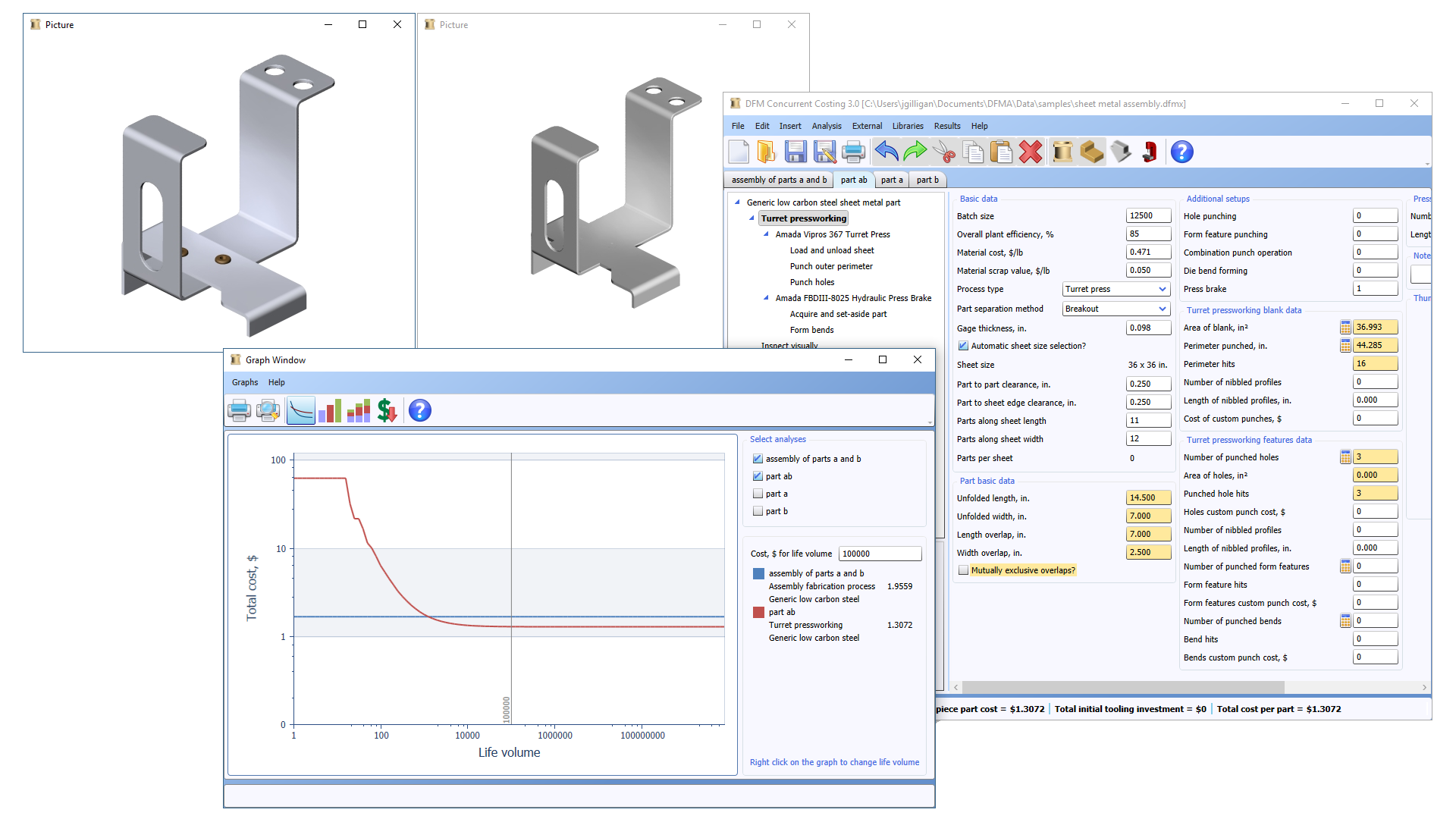The image size is (1456, 819).
Task: Print from the DFM Concurrent Costing toolbar
Action: [853, 152]
